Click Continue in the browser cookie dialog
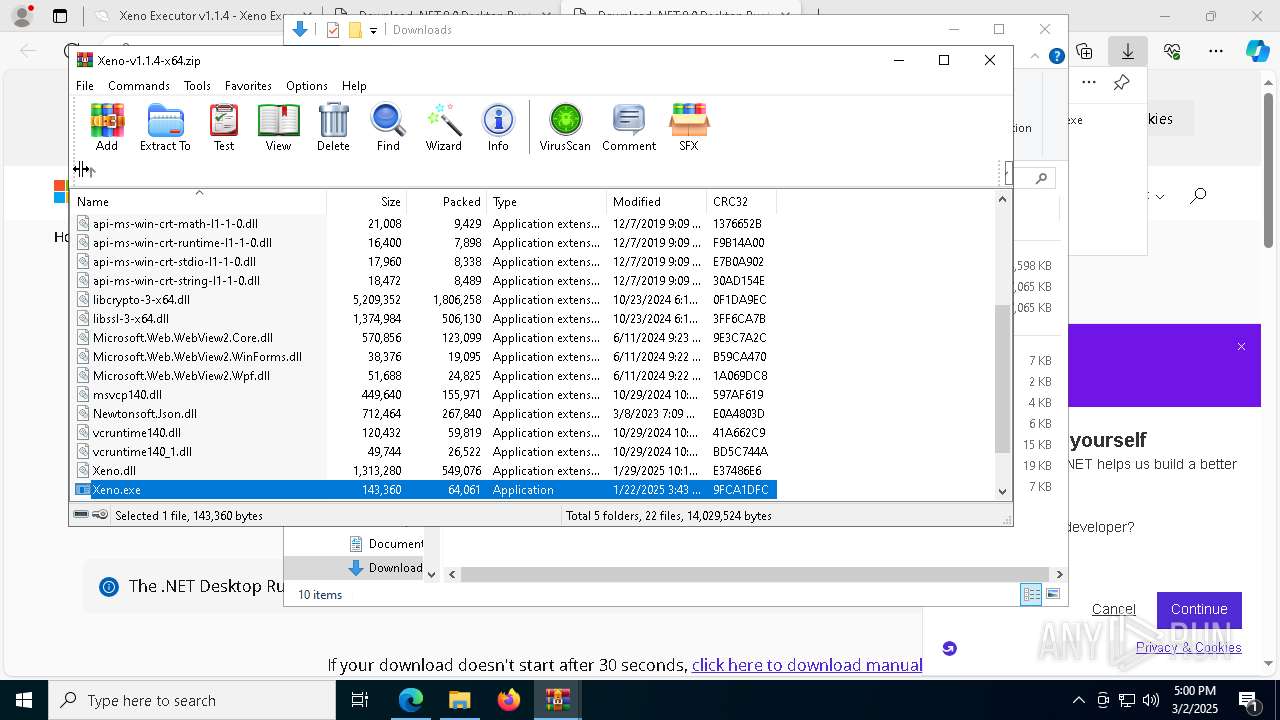1280x720 pixels. [x=1199, y=609]
